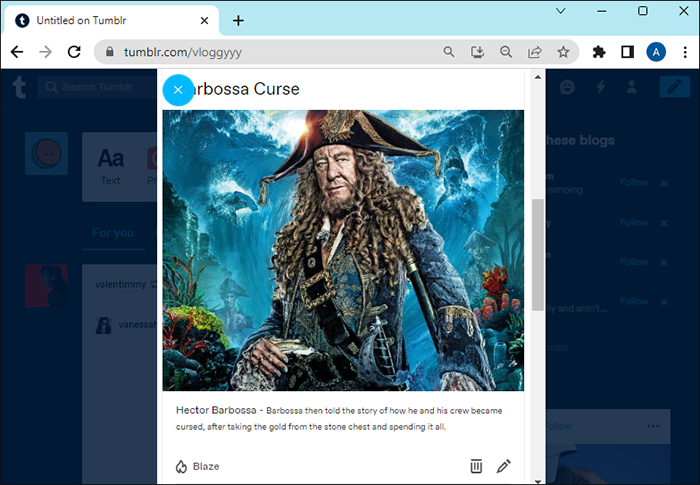Click the valentimmy avatar thumbnail
700x485 pixels.
tap(46, 286)
